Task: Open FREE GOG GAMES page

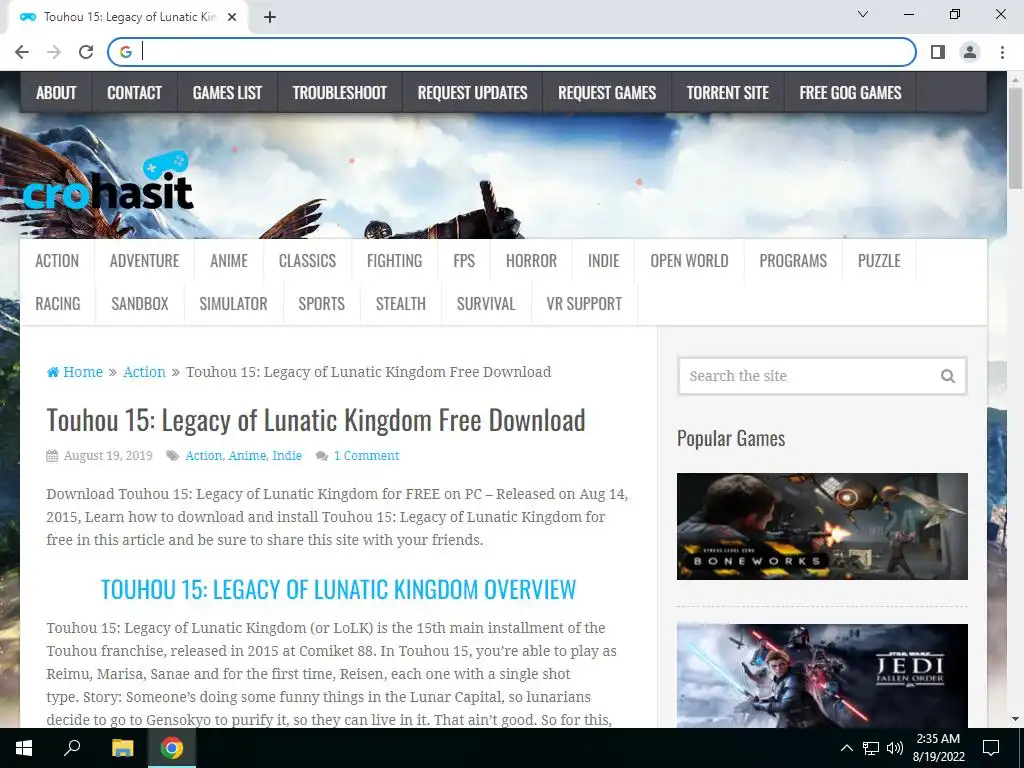Action: tap(850, 93)
